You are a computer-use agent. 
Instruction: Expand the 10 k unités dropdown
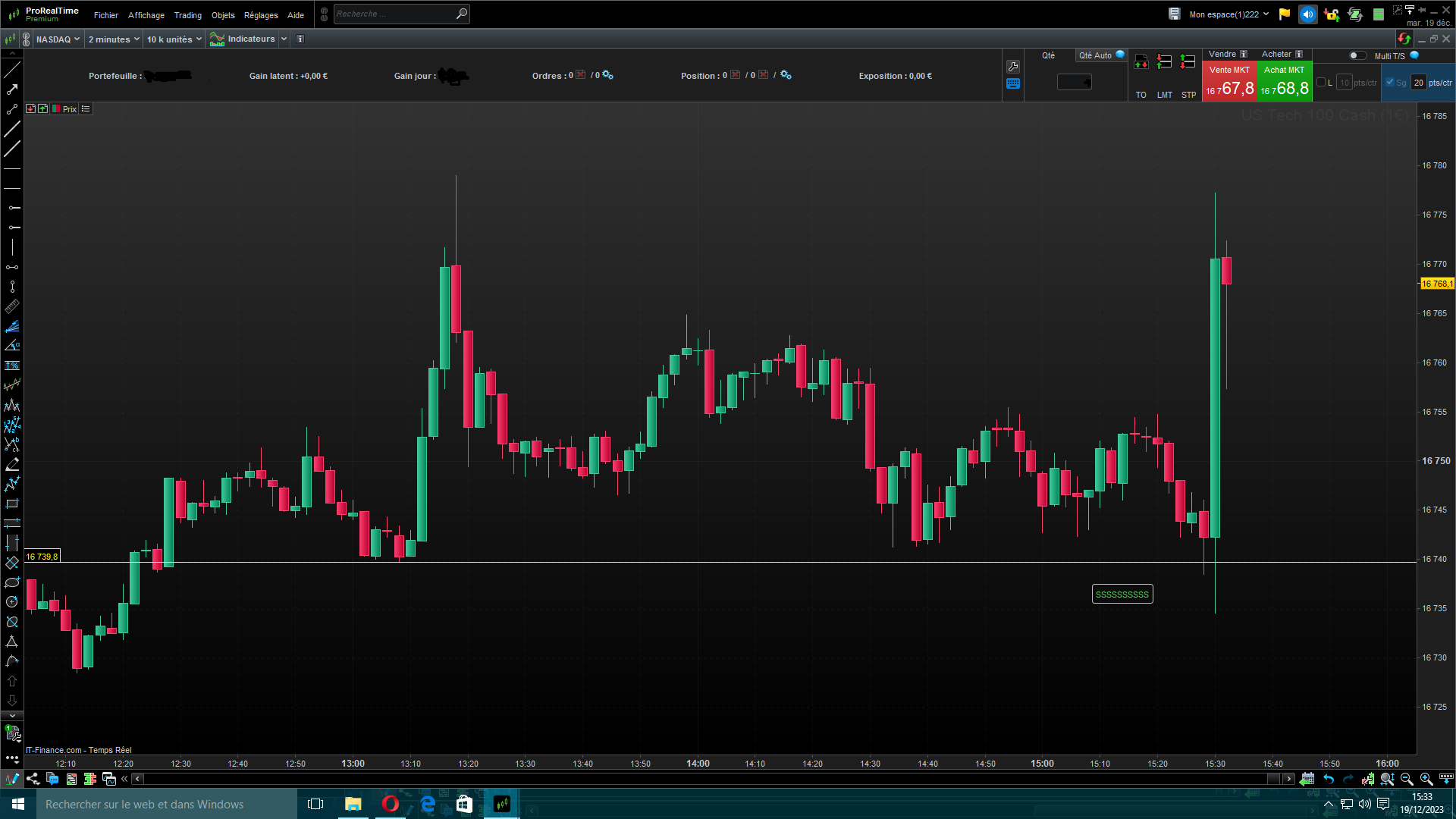174,39
